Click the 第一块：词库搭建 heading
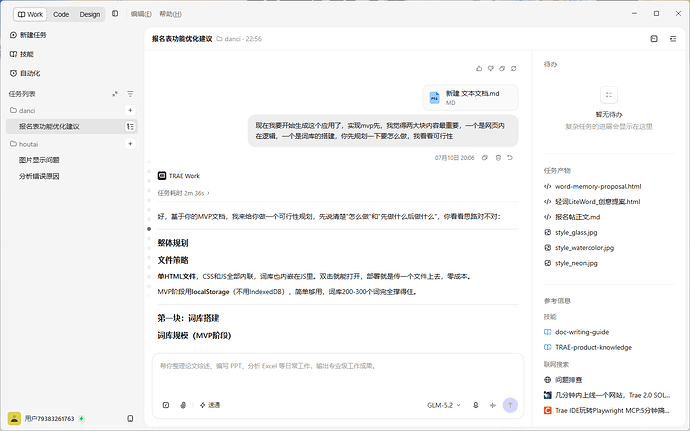Screen dimensions: 690x431 (x=188, y=318)
